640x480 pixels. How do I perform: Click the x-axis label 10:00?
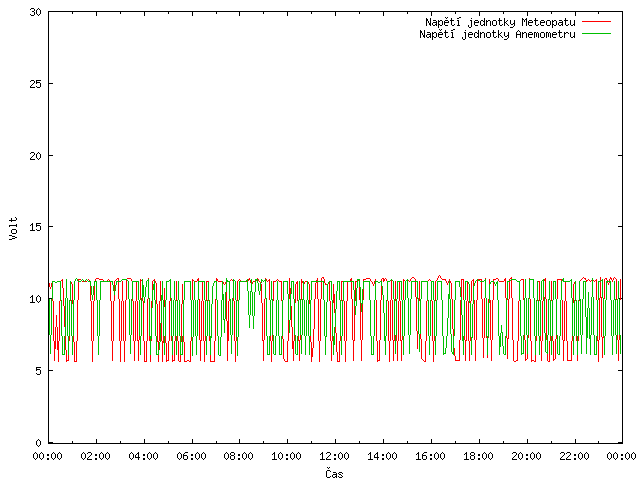tap(287, 456)
